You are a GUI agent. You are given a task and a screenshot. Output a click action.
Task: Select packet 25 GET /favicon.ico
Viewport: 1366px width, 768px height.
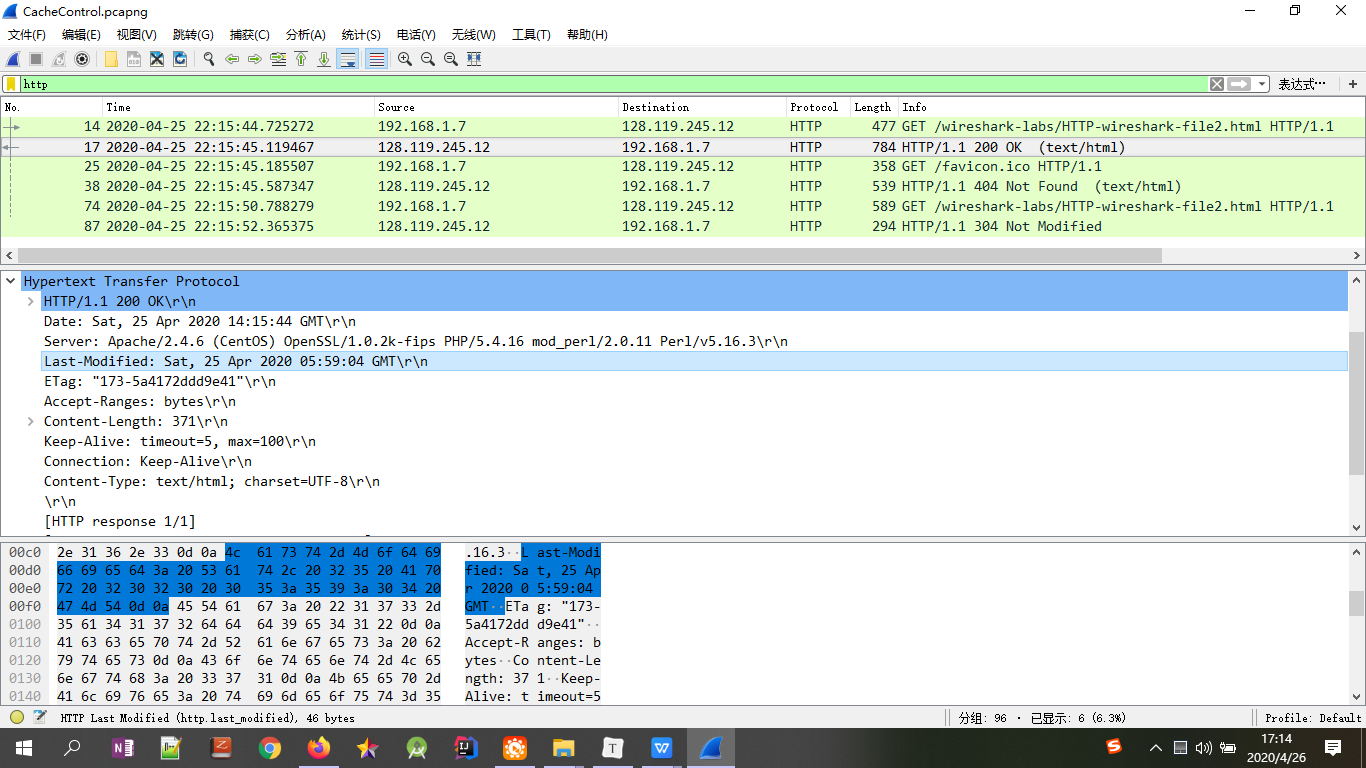pyautogui.click(x=682, y=167)
